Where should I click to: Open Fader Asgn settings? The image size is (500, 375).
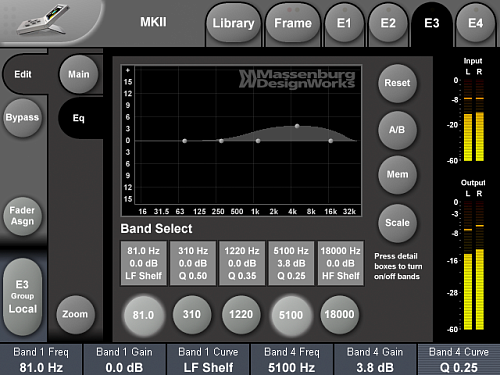tap(22, 216)
